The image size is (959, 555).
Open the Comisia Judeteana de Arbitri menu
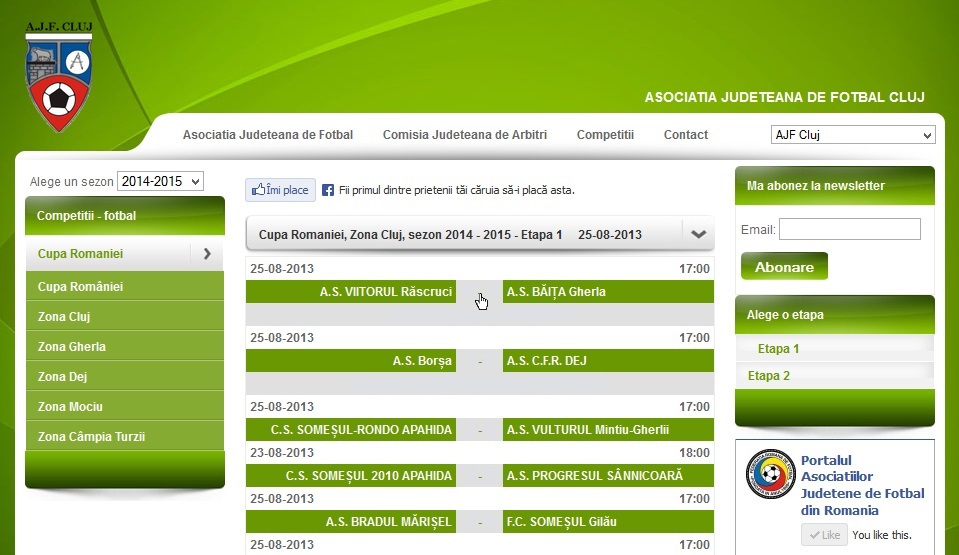pos(465,135)
